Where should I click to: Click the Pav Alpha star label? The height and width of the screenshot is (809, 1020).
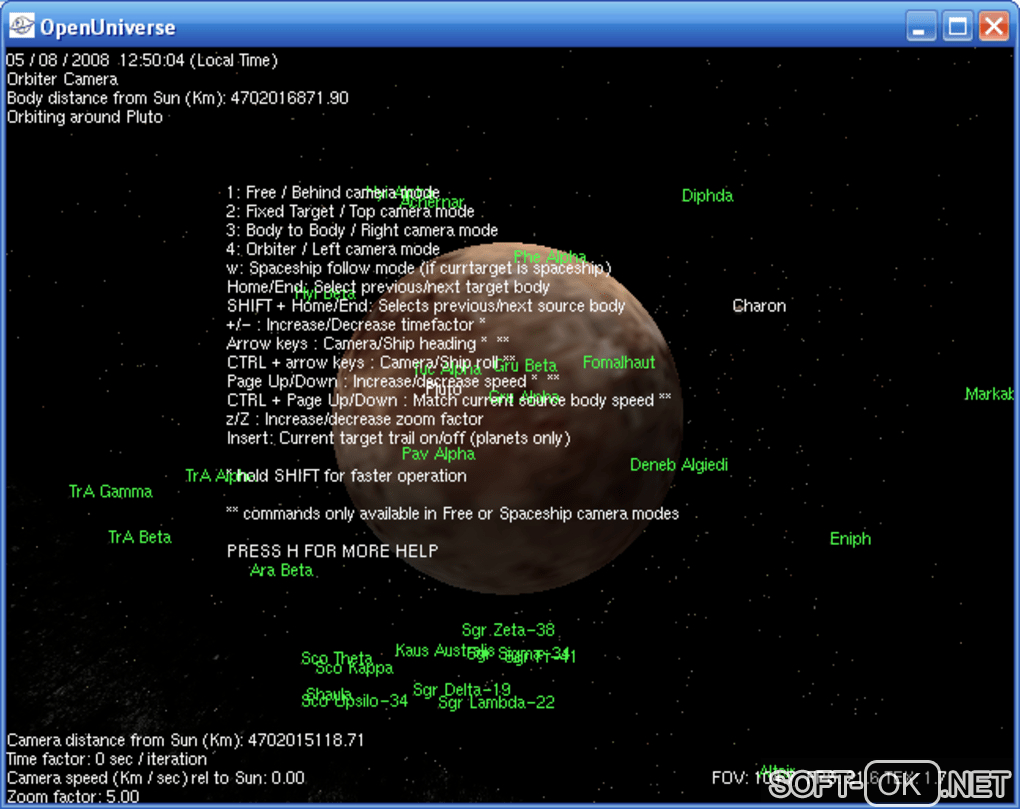pos(438,454)
